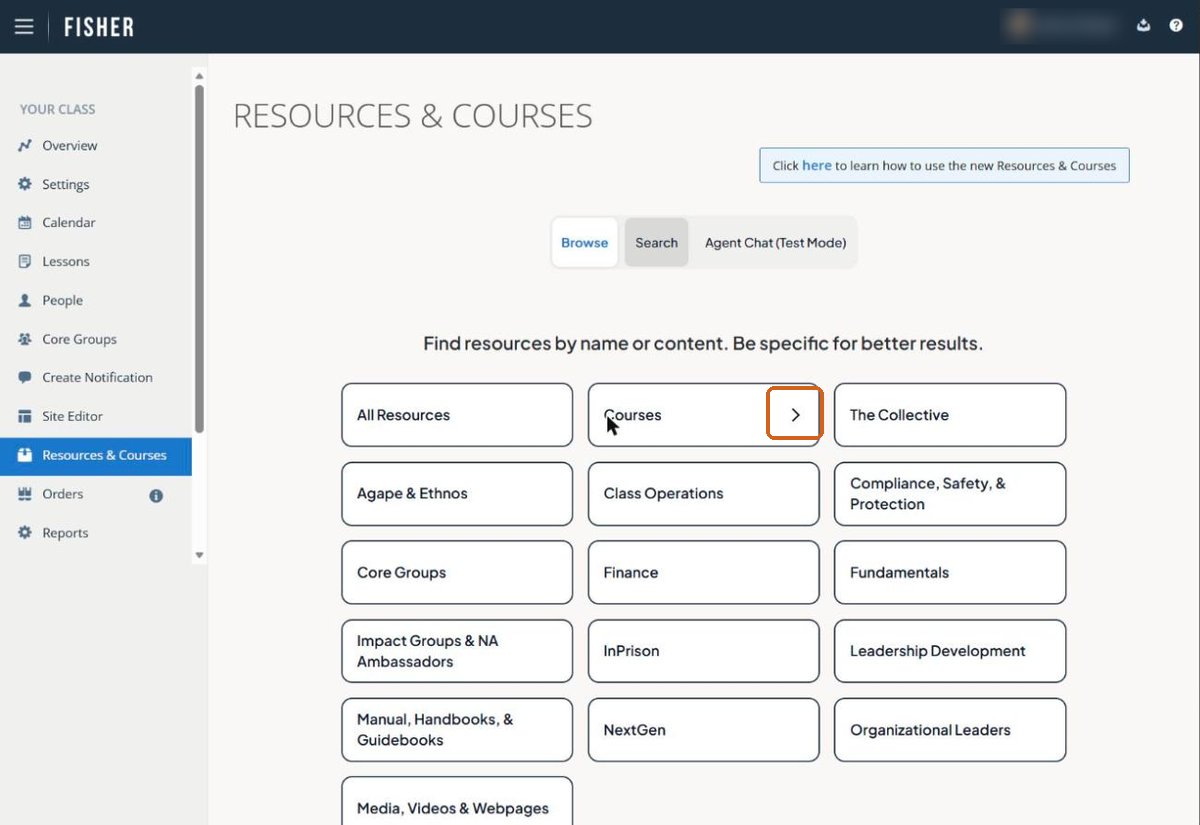Switch to the Browse tab
This screenshot has height=825, width=1200.
coord(585,243)
